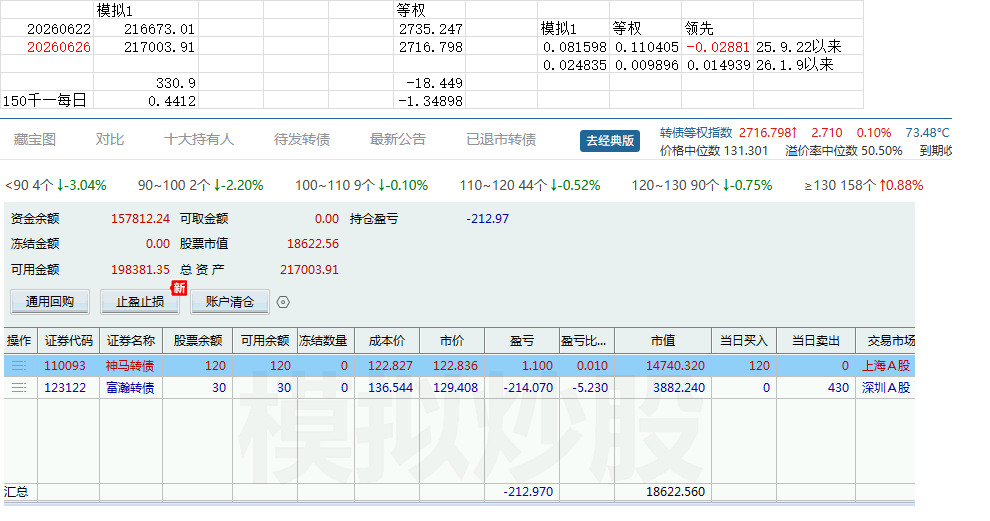Sort by 可用余额 column header
The width and height of the screenshot is (990, 521).
tap(265, 341)
